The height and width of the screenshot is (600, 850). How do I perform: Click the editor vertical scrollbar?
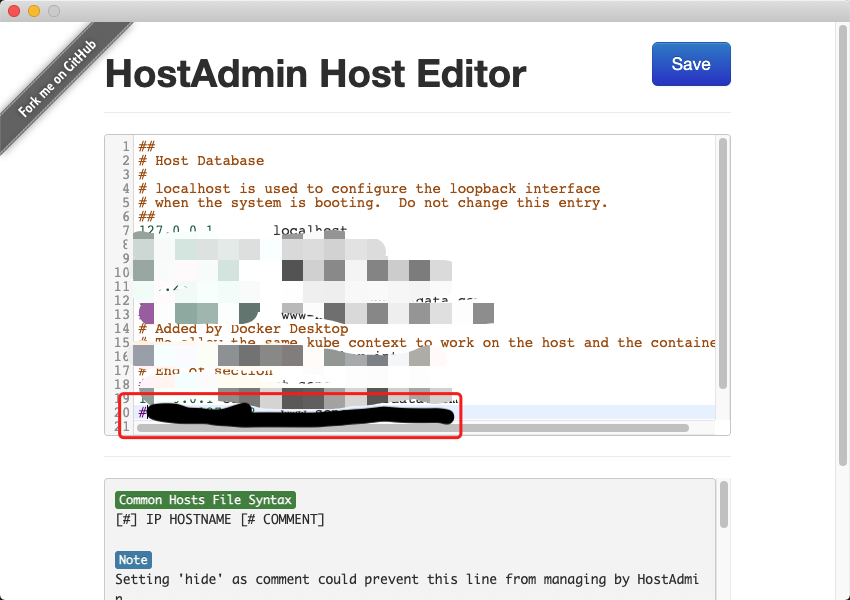(723, 263)
